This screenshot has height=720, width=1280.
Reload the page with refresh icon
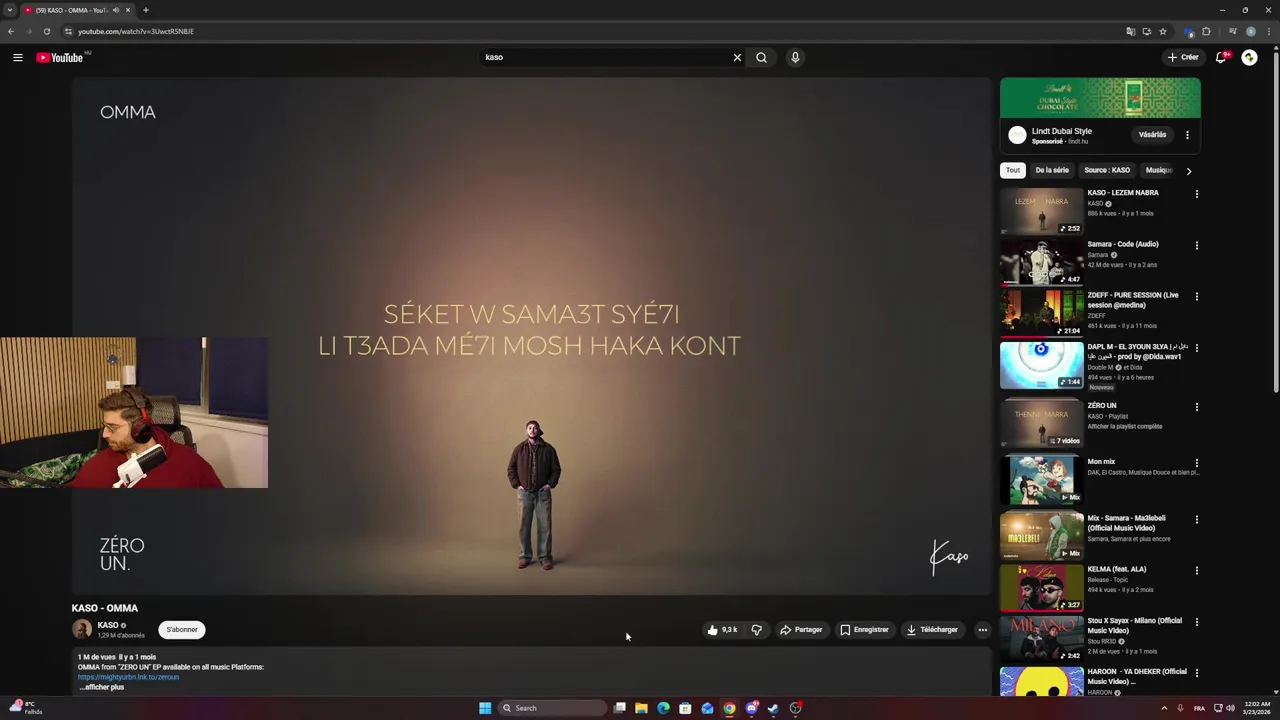pos(46,31)
